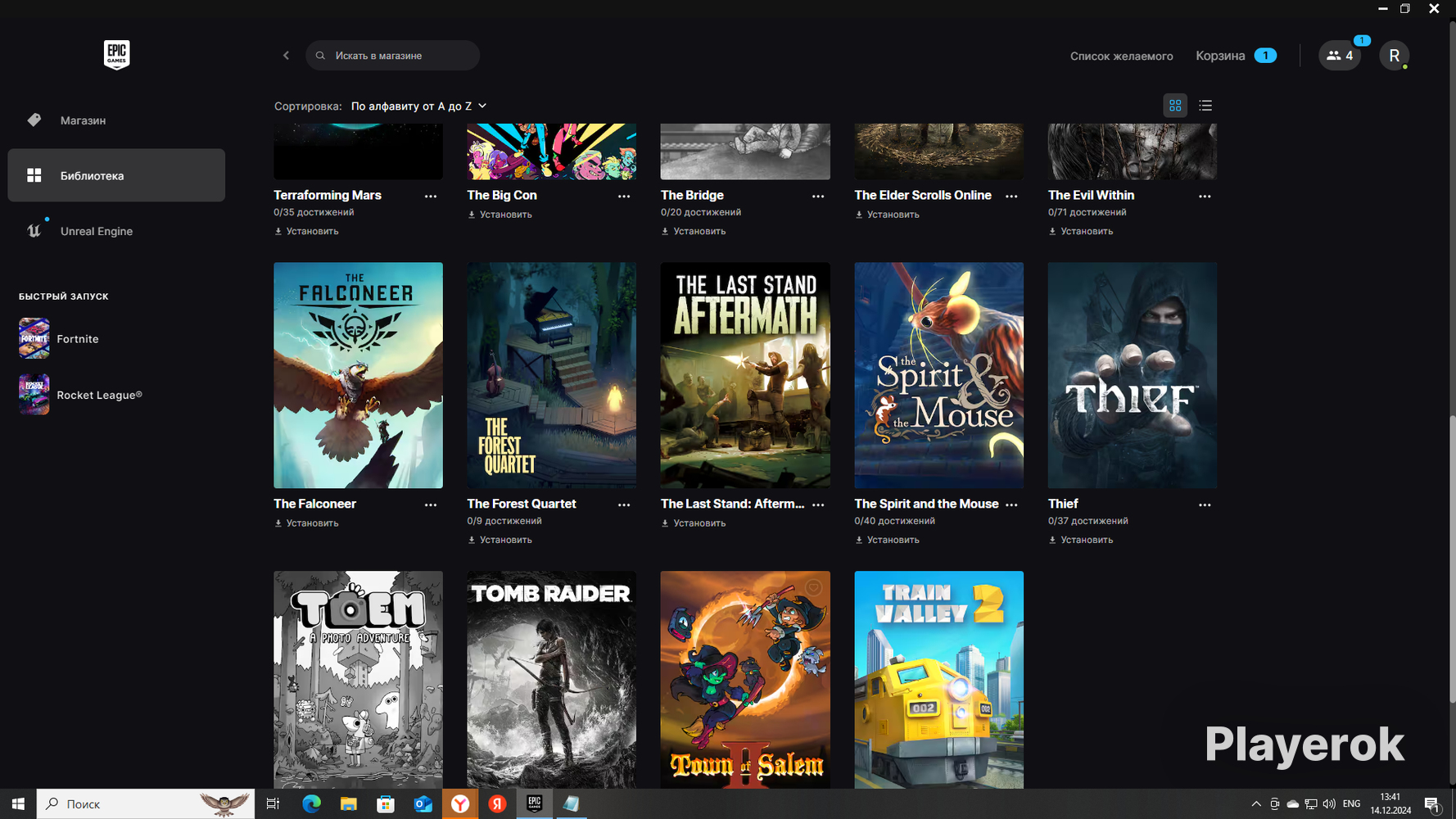Open the R profile avatar menu
This screenshot has width=1456, height=819.
pyautogui.click(x=1394, y=56)
